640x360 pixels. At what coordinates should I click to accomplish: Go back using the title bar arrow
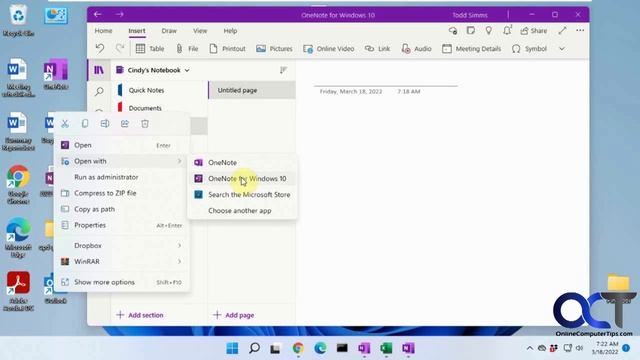98,15
